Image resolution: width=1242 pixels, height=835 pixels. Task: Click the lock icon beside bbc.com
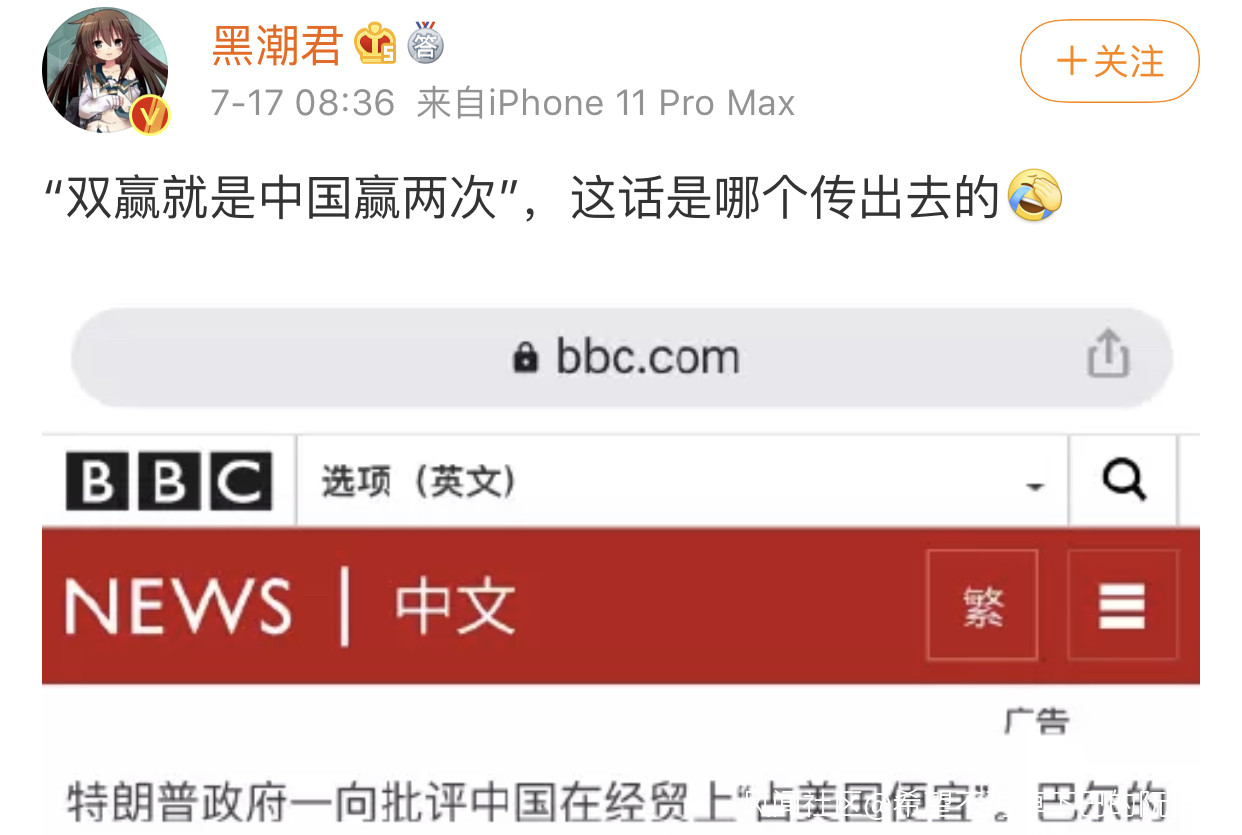[525, 357]
